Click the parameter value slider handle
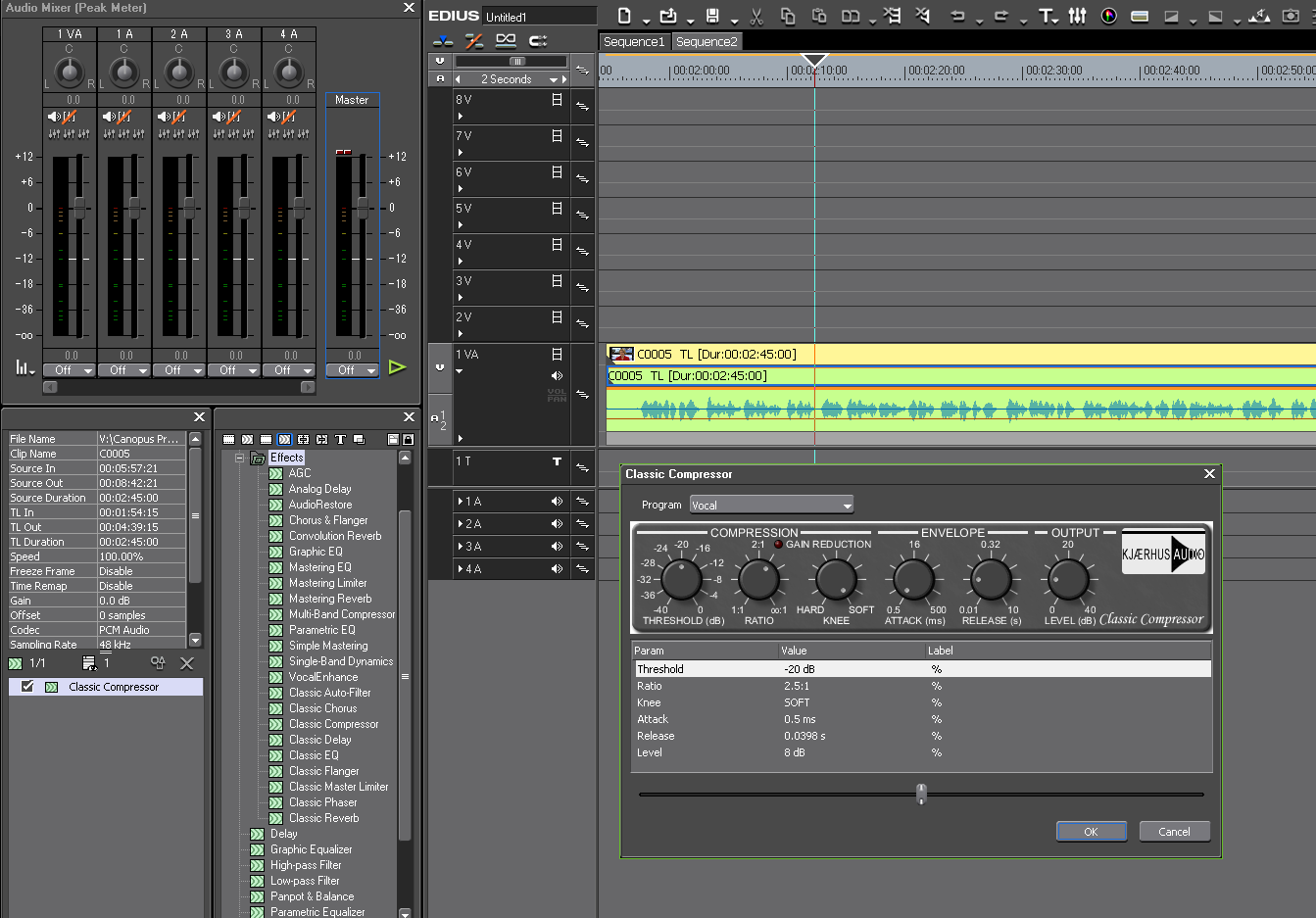The height and width of the screenshot is (918, 1316). click(921, 794)
